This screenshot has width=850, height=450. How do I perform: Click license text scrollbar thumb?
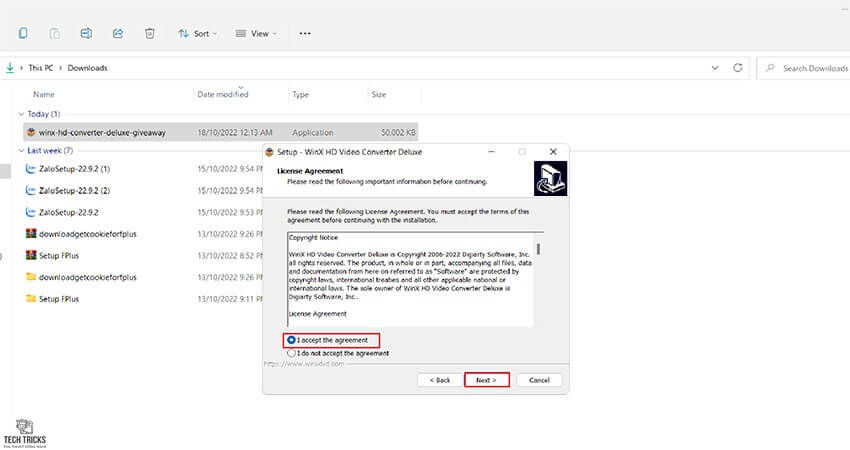pos(538,249)
